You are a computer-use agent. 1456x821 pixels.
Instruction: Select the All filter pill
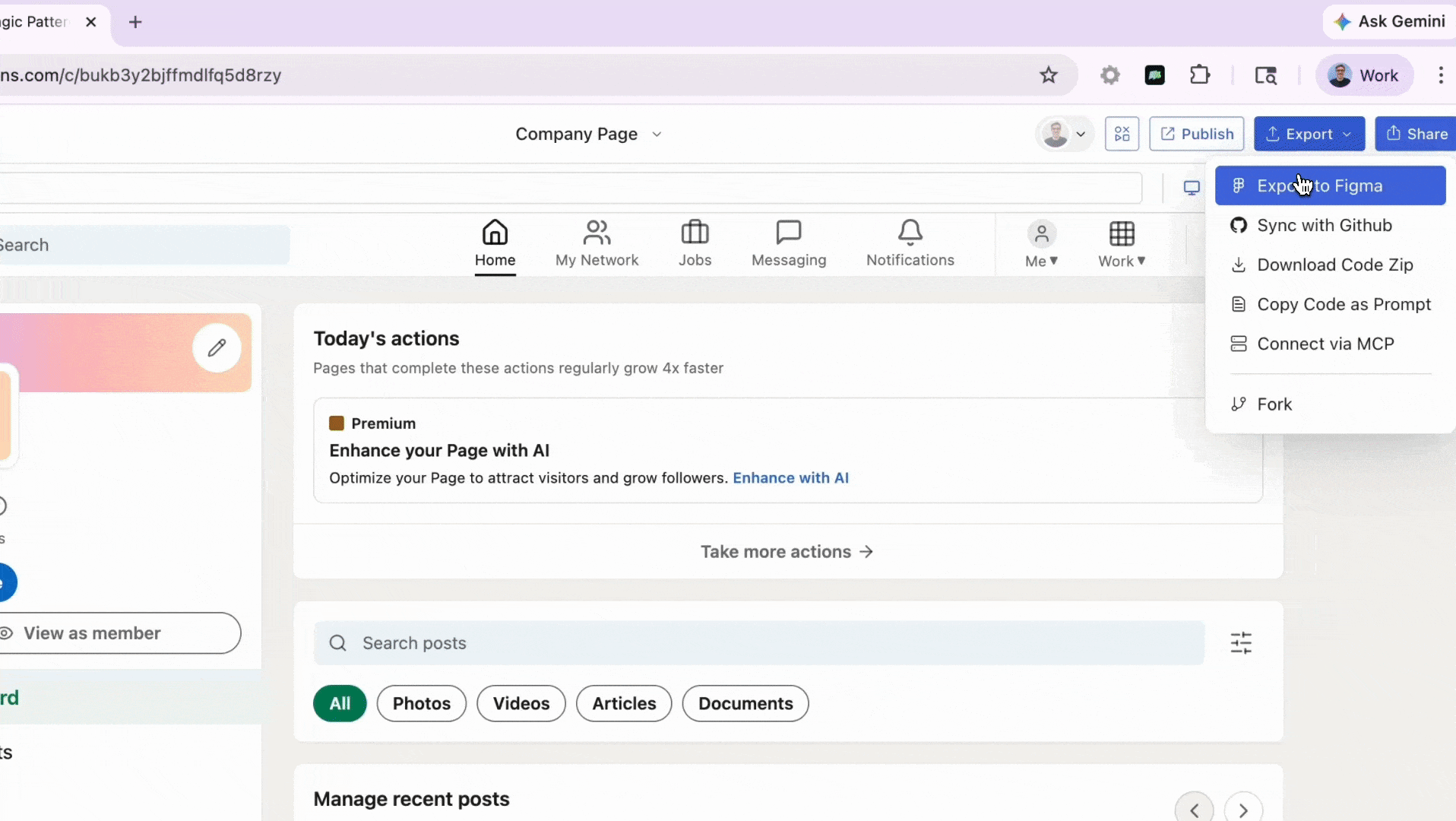tap(340, 704)
